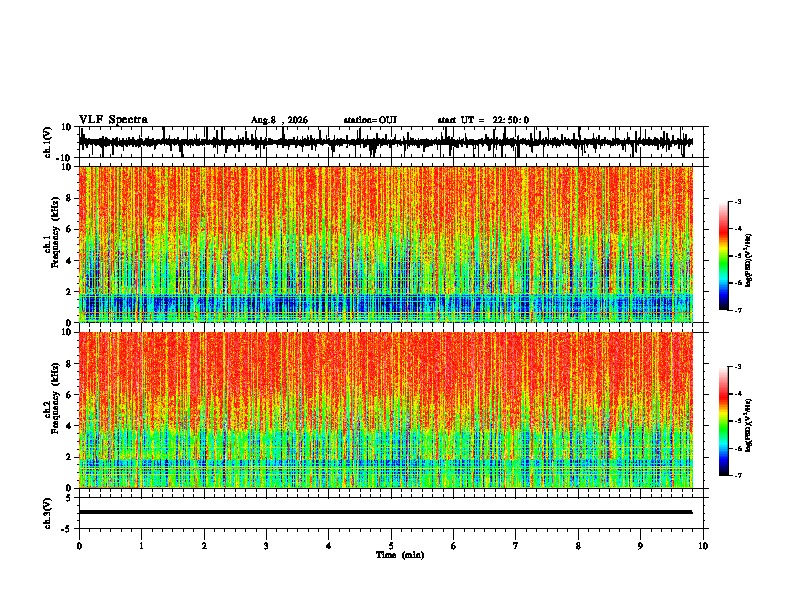Click time axis tick label 6

454,546
